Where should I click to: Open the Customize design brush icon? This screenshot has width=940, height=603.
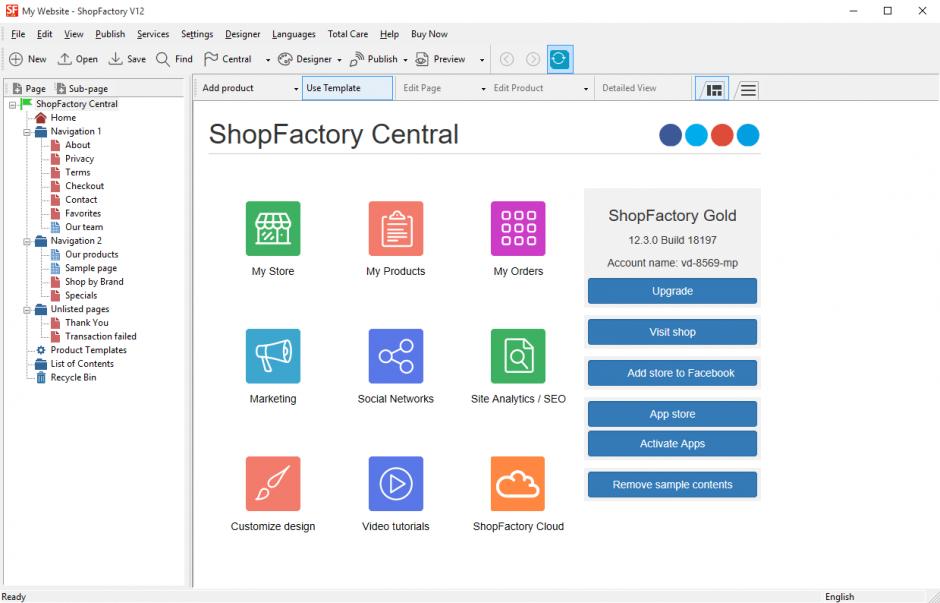273,484
